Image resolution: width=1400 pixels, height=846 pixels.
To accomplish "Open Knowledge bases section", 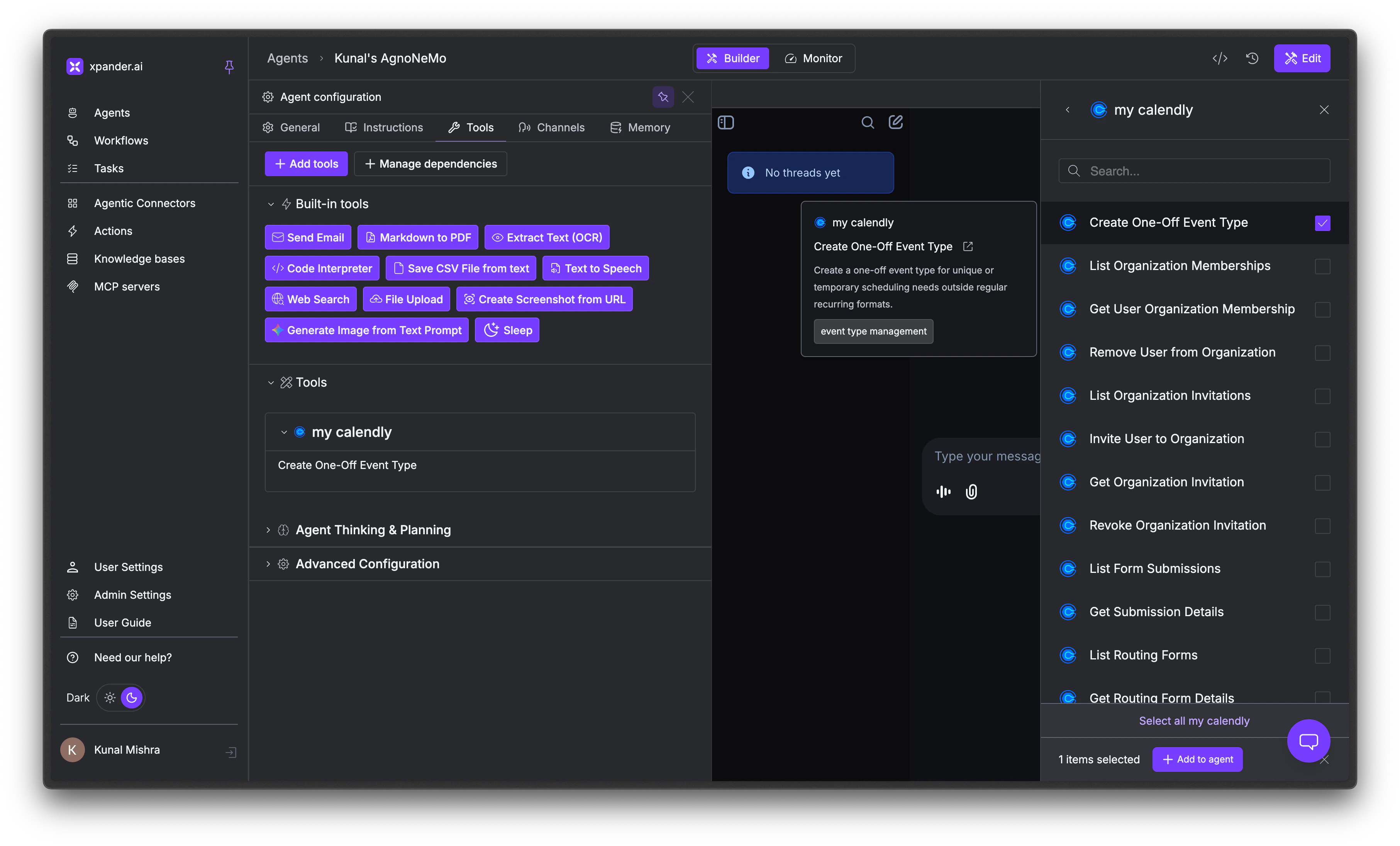I will tap(139, 258).
